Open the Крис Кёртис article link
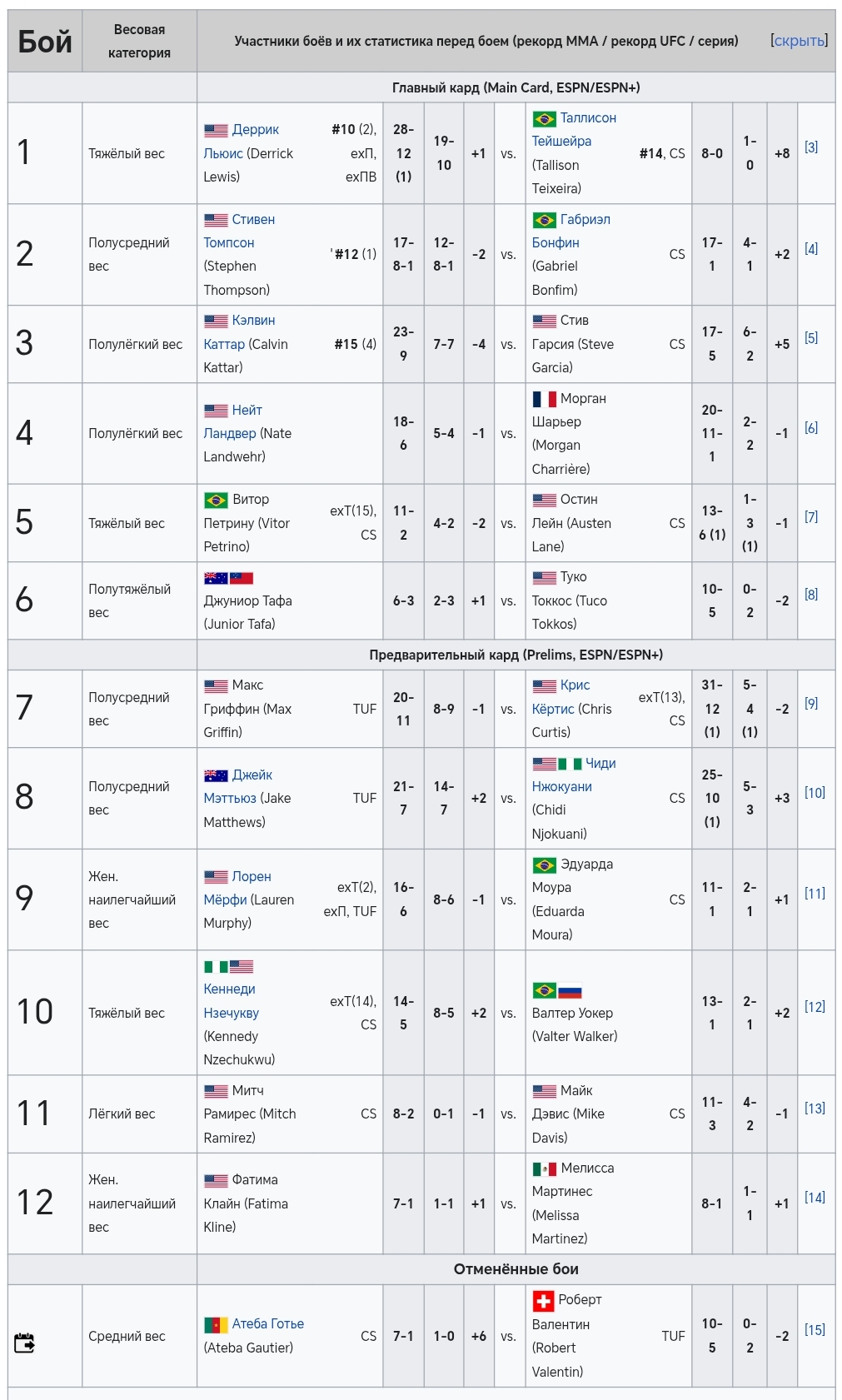Image resolution: width=842 pixels, height=1400 pixels. 575,685
